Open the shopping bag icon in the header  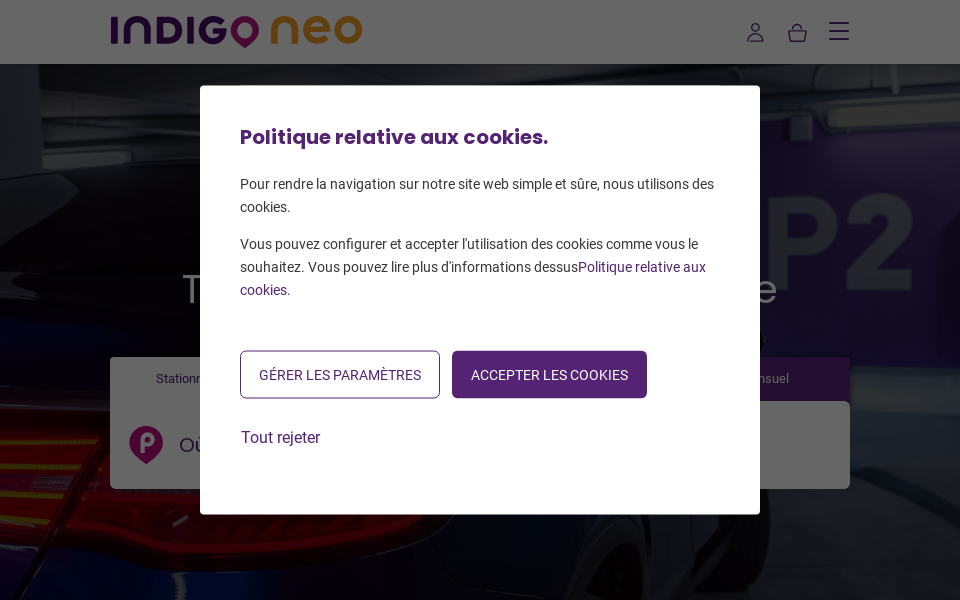pyautogui.click(x=797, y=33)
